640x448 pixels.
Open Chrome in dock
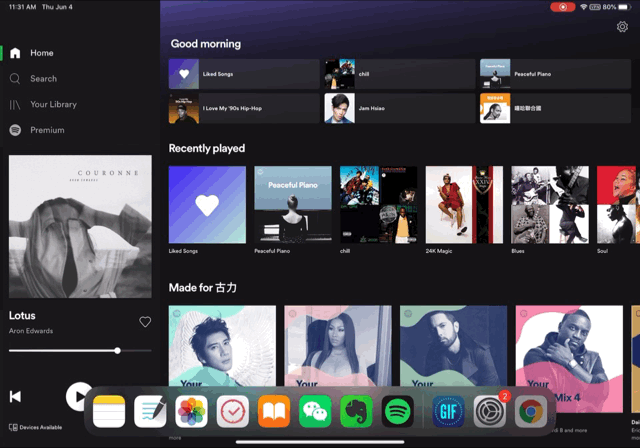click(531, 412)
